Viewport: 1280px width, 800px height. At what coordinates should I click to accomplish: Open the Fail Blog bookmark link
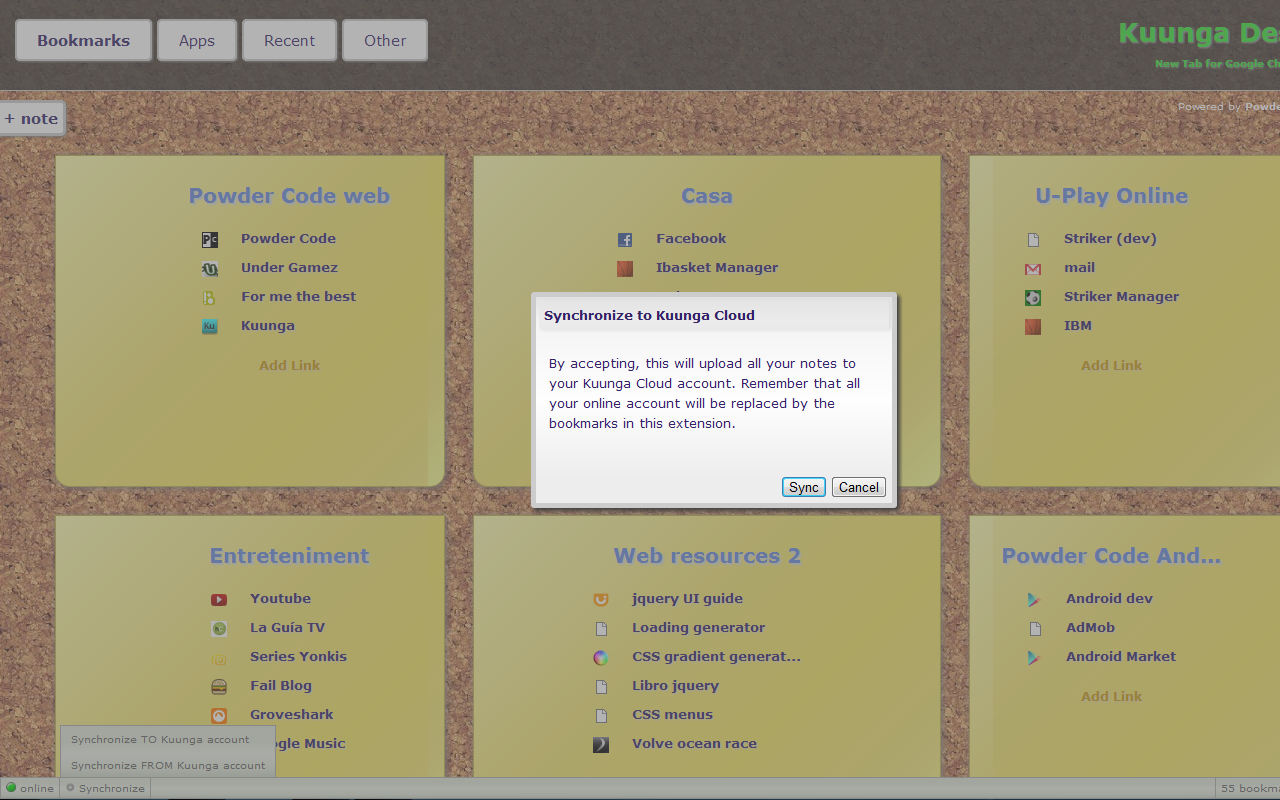[281, 686]
